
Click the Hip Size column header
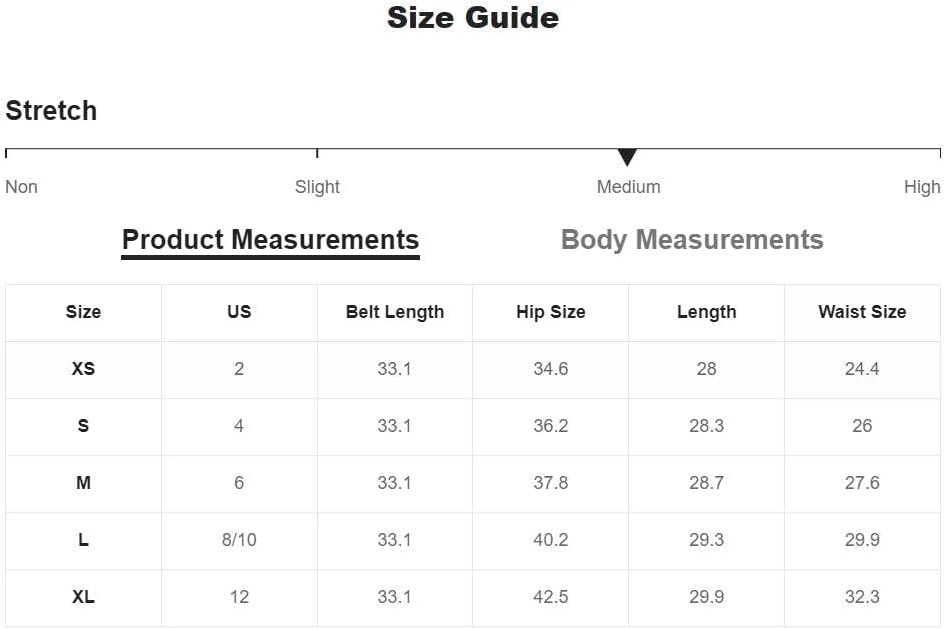pyautogui.click(x=551, y=312)
